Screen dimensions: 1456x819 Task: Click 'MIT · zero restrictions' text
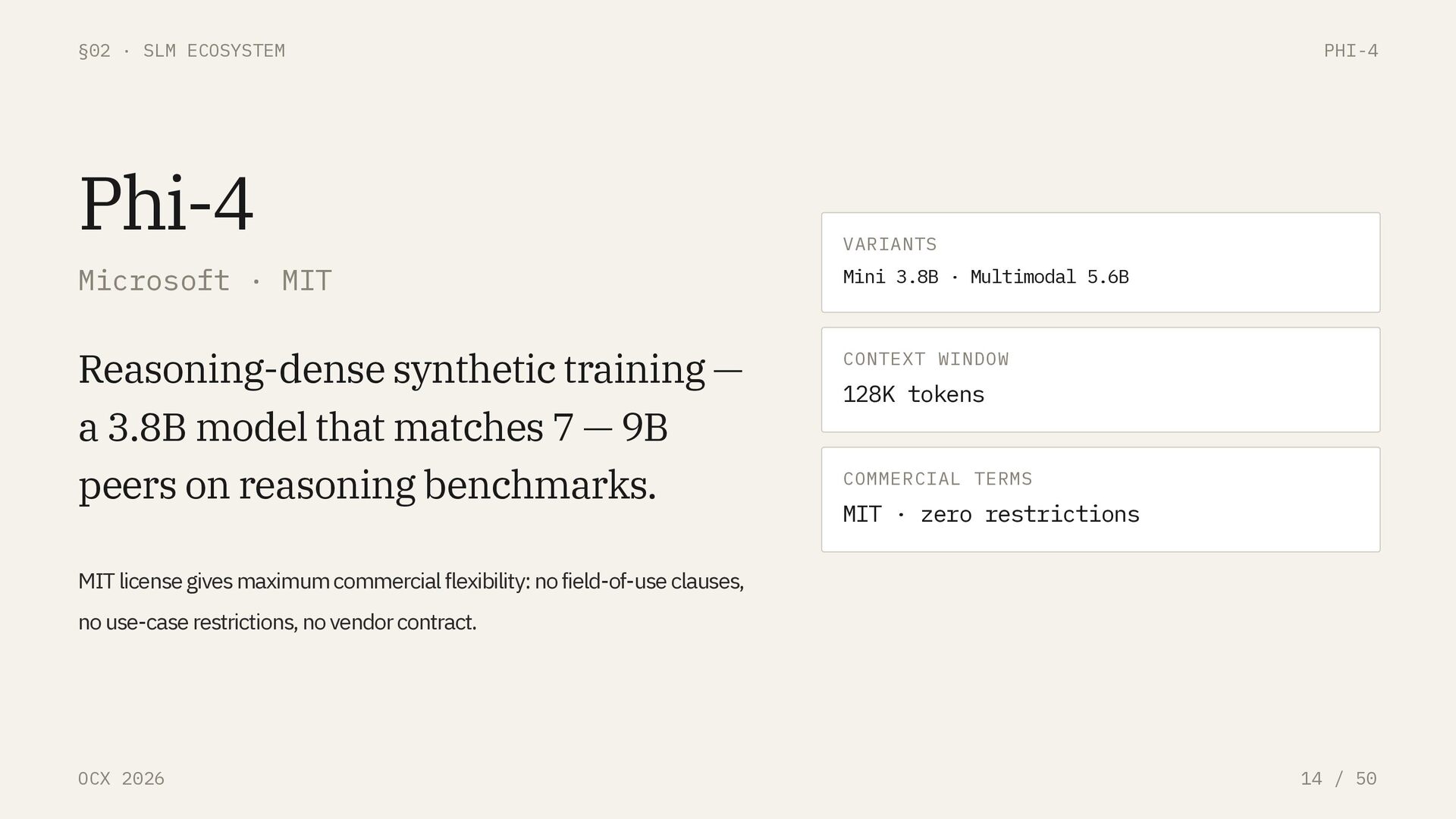pyautogui.click(x=990, y=514)
